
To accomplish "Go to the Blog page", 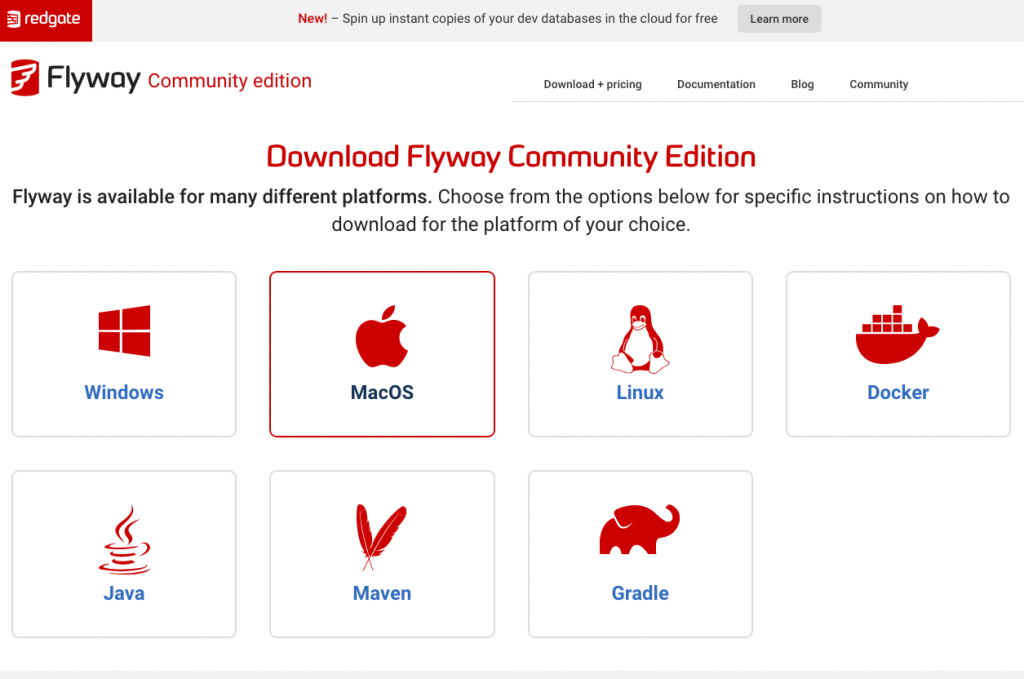I will (x=802, y=84).
